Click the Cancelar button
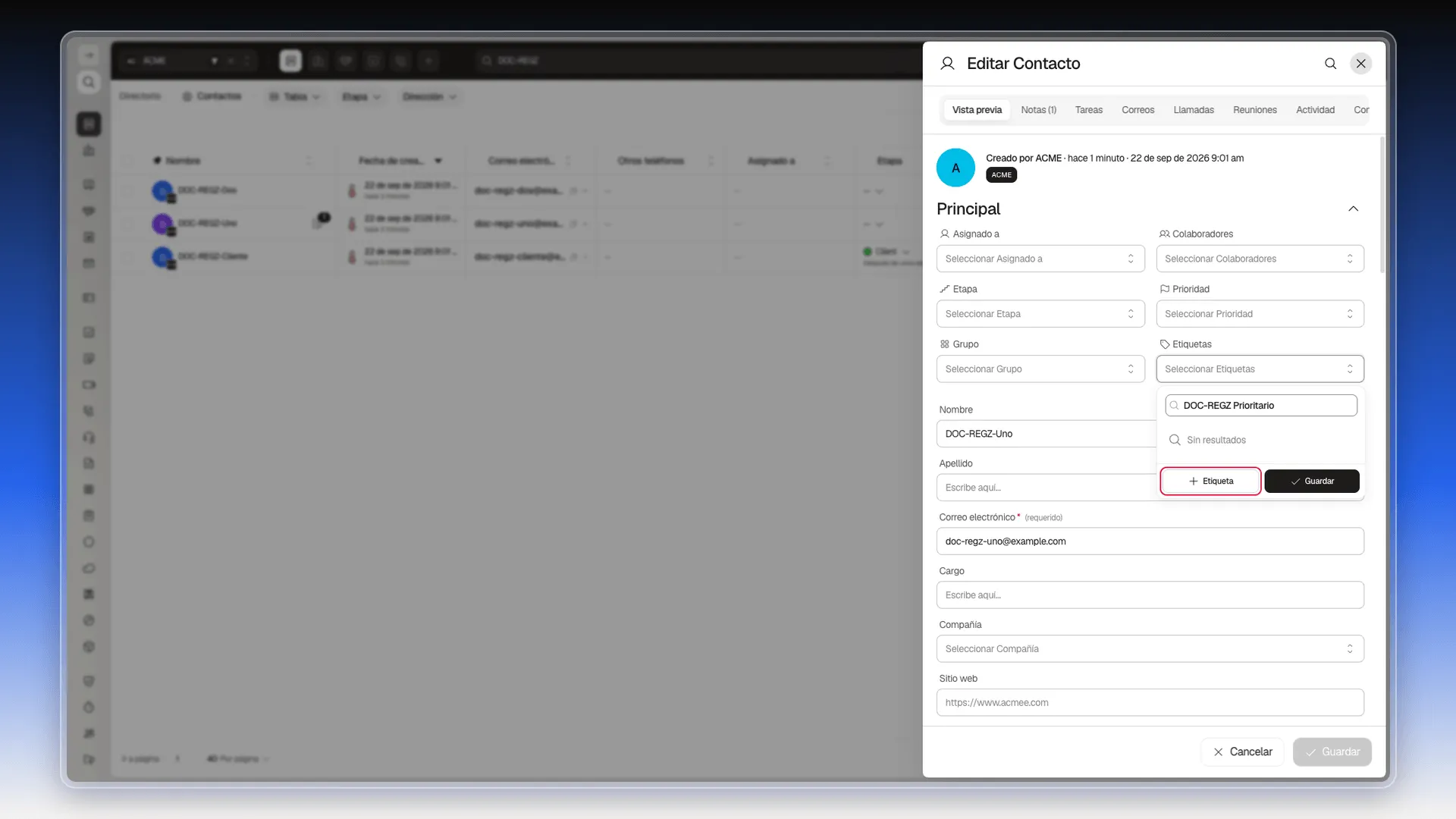Viewport: 1456px width, 819px height. [x=1242, y=752]
